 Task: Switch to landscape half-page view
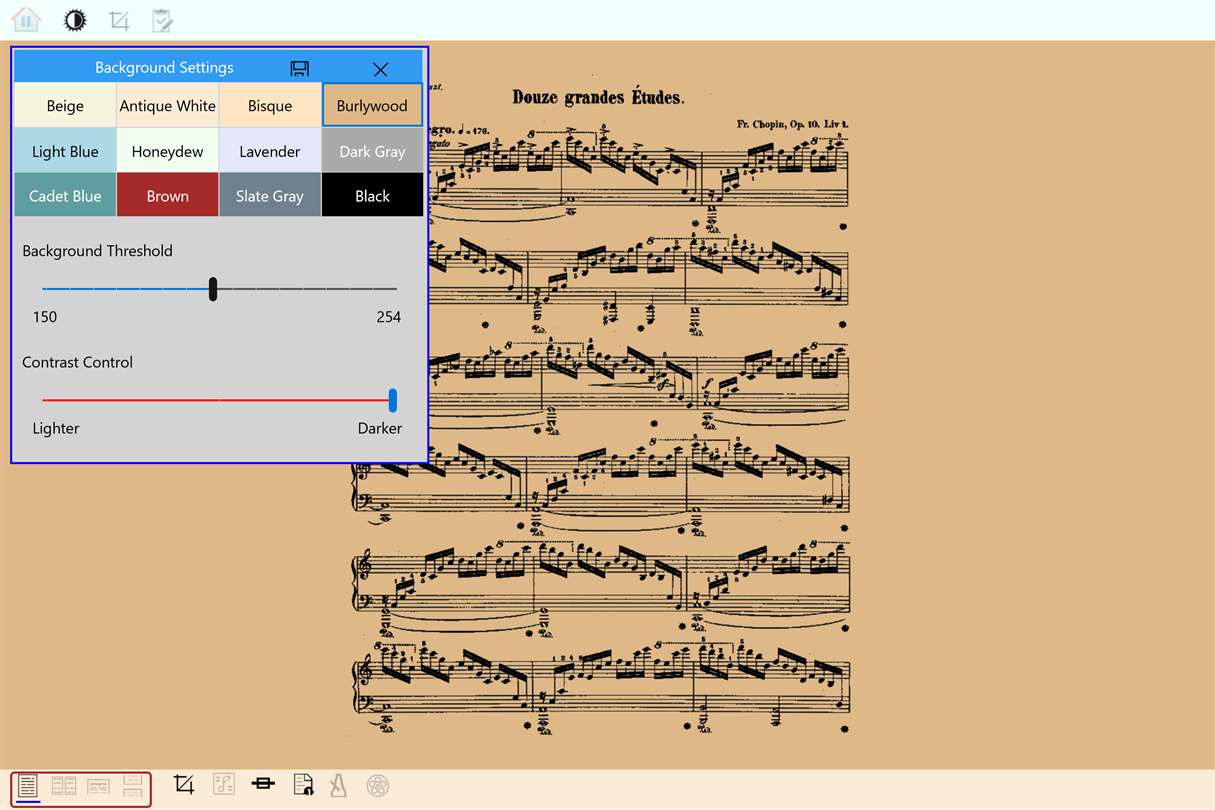pyautogui.click(x=98, y=786)
